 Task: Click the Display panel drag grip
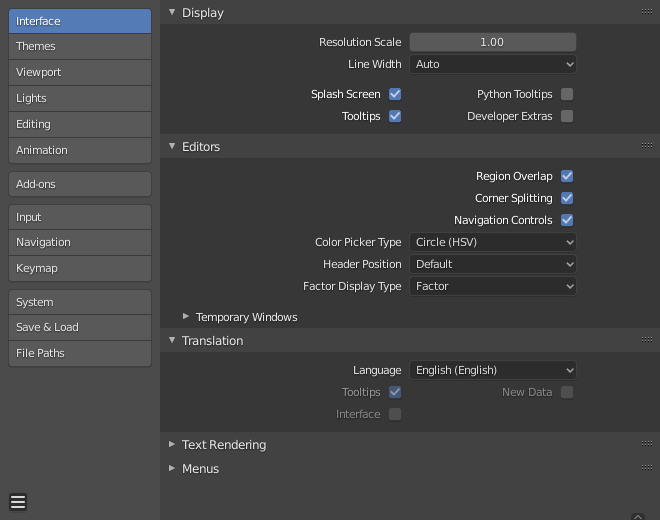(x=647, y=12)
